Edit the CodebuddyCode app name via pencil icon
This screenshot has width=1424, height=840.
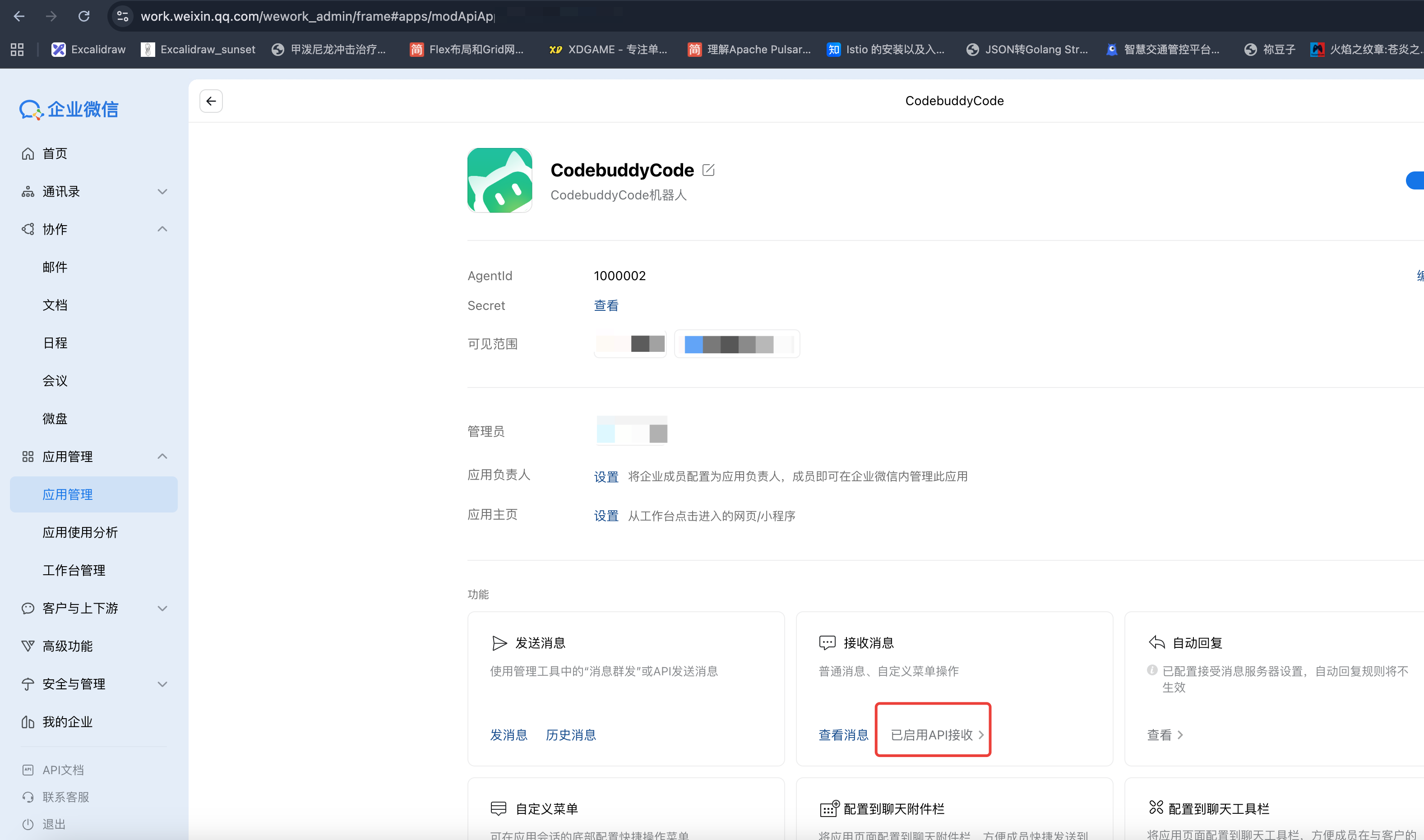tap(709, 169)
